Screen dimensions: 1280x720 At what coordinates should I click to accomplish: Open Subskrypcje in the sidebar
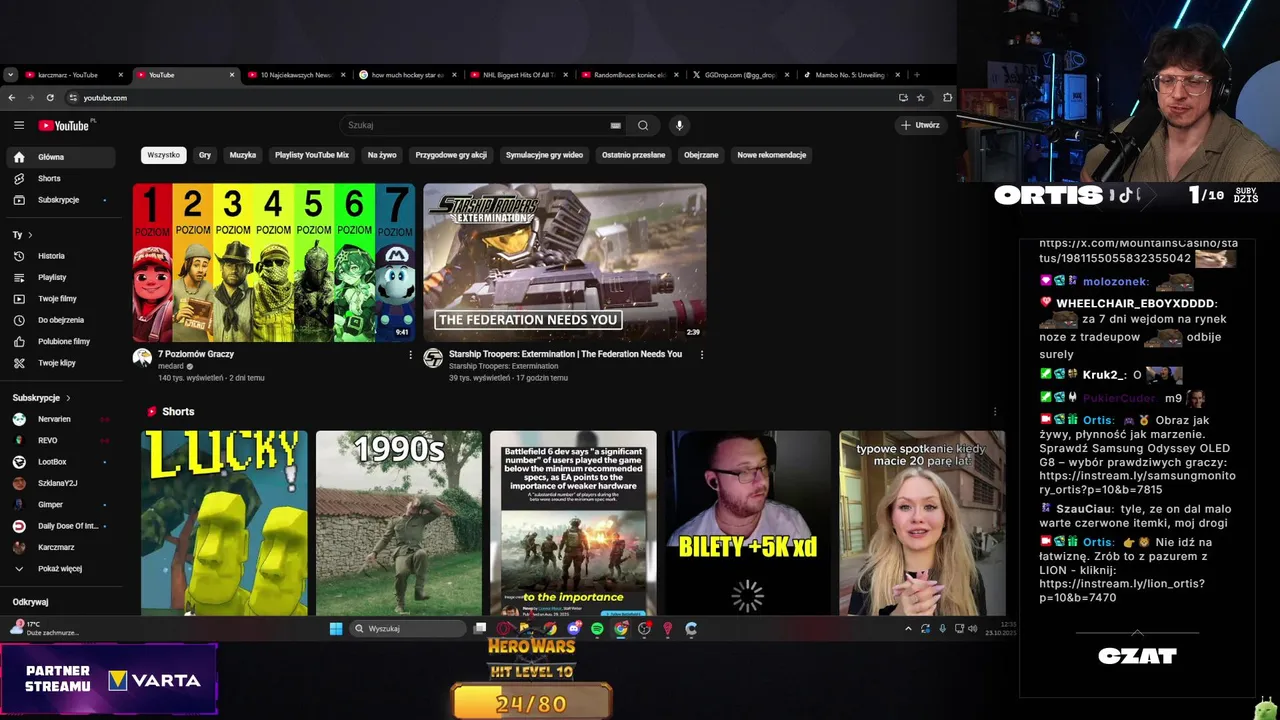pos(60,200)
